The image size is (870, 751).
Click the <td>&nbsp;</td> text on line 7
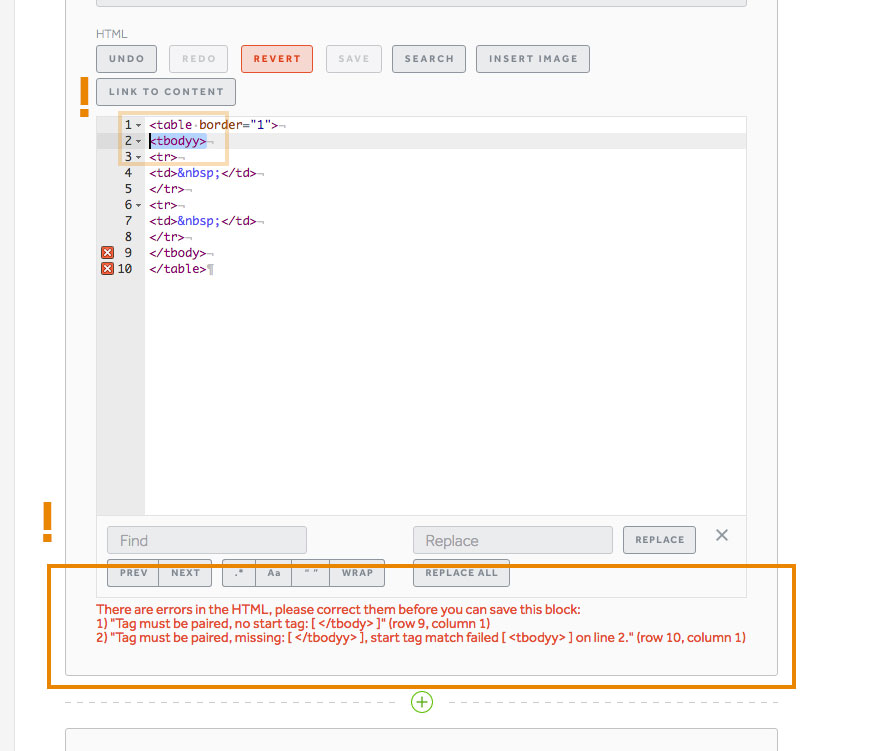203,221
